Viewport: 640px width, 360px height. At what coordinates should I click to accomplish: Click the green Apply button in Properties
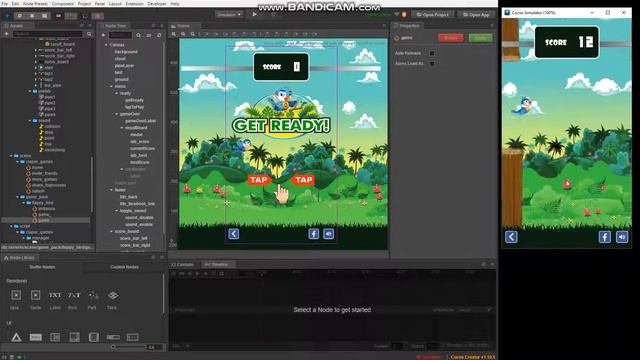click(x=480, y=38)
